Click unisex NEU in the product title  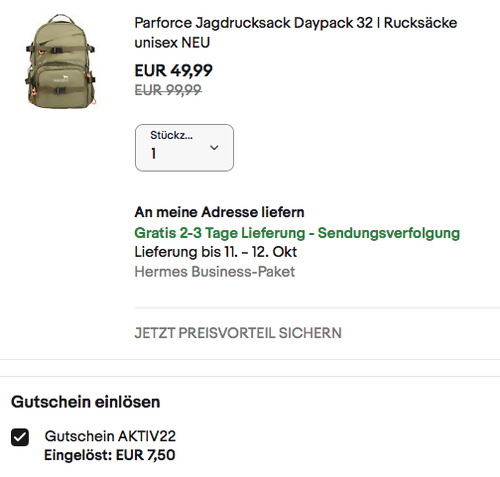click(x=172, y=43)
